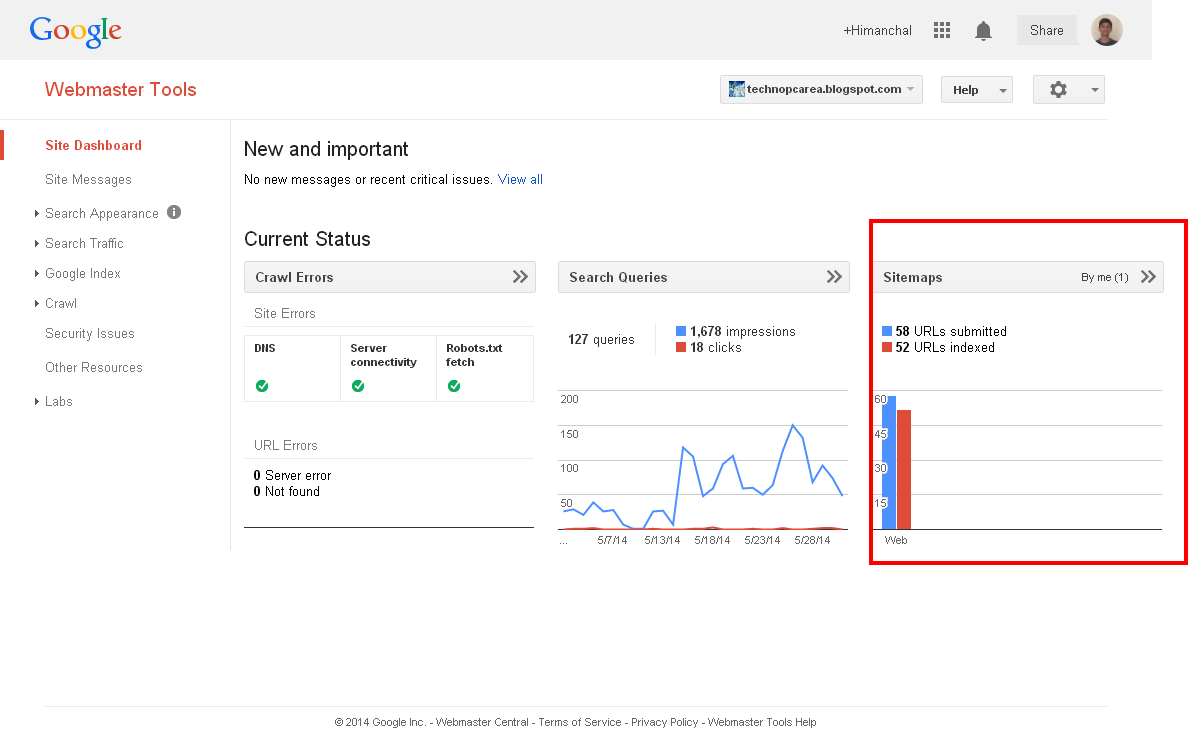Open the Google apps grid icon
The width and height of the screenshot is (1194, 732).
[x=942, y=30]
